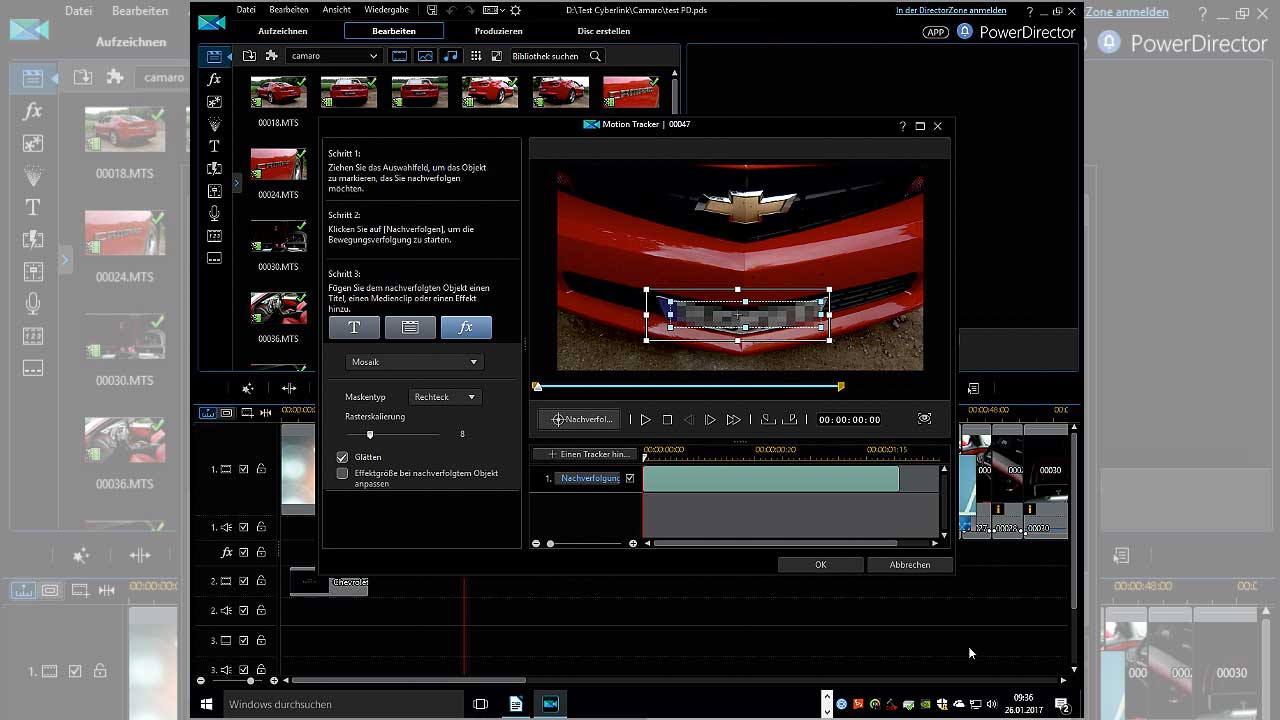Enable Effektgröße bei nachverfolgtem Objekt anpassen
1280x720 pixels.
pos(342,473)
